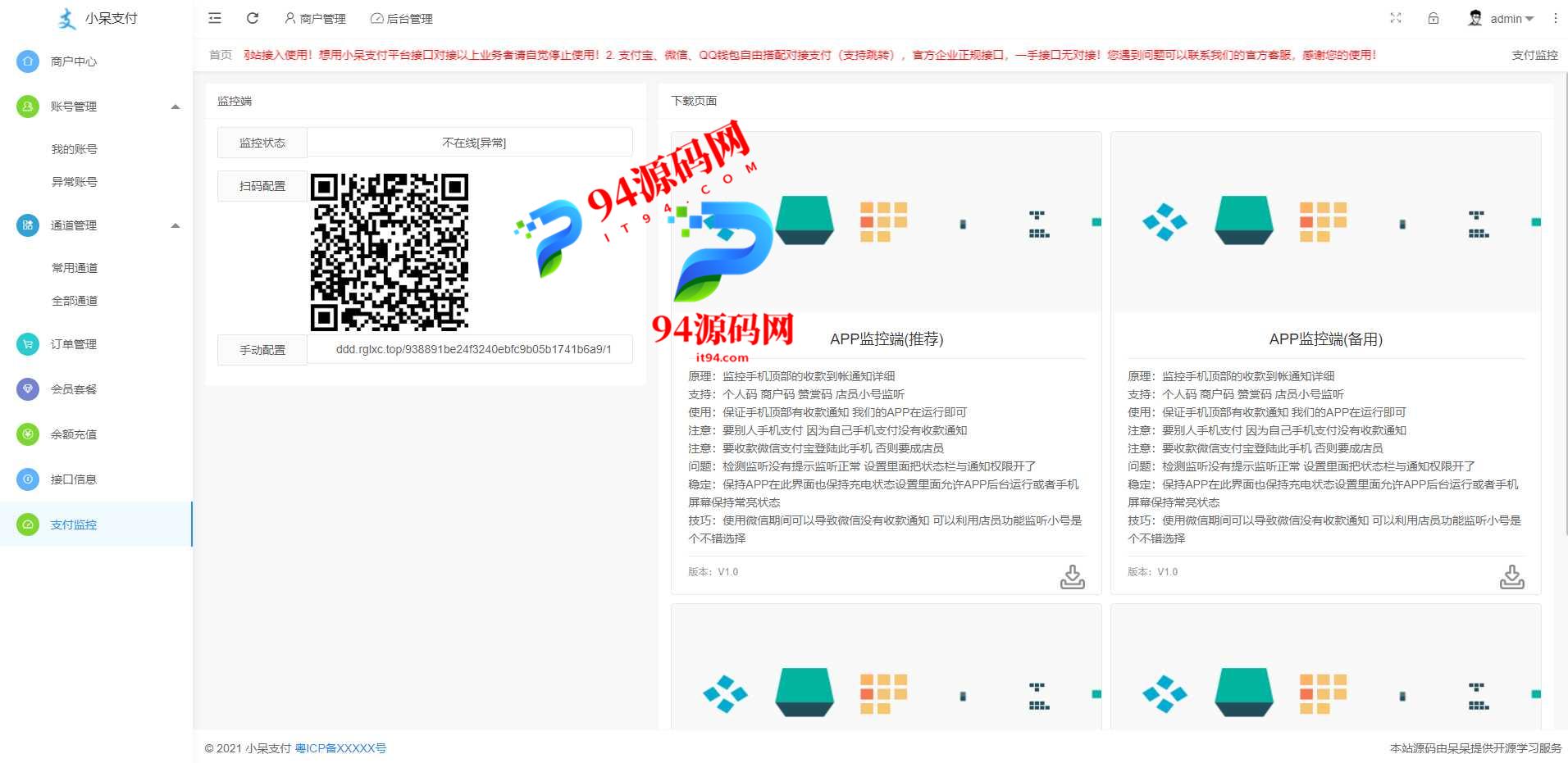Viewport: 1568px width, 763px height.
Task: Open 支付监控 in sidebar
Action: click(96, 525)
